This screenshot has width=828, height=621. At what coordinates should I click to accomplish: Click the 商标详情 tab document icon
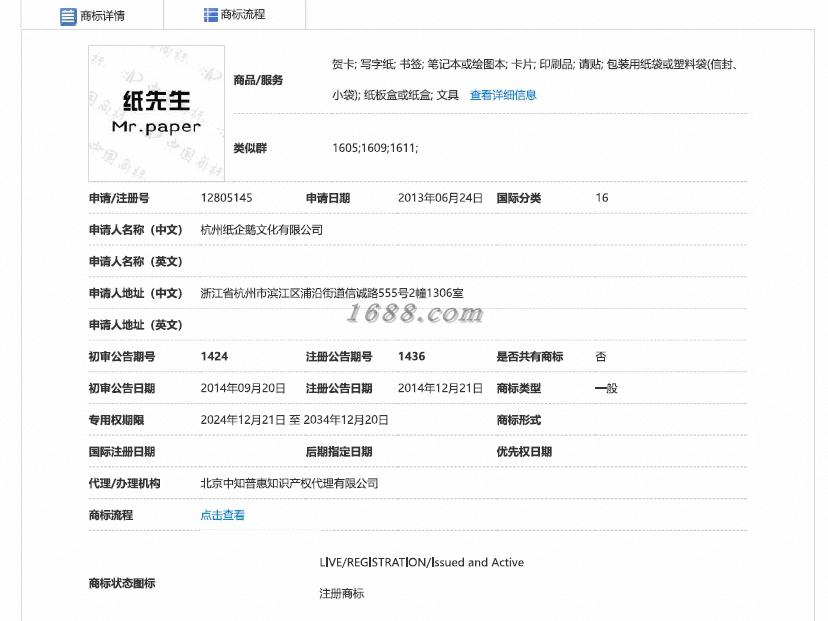[68, 16]
